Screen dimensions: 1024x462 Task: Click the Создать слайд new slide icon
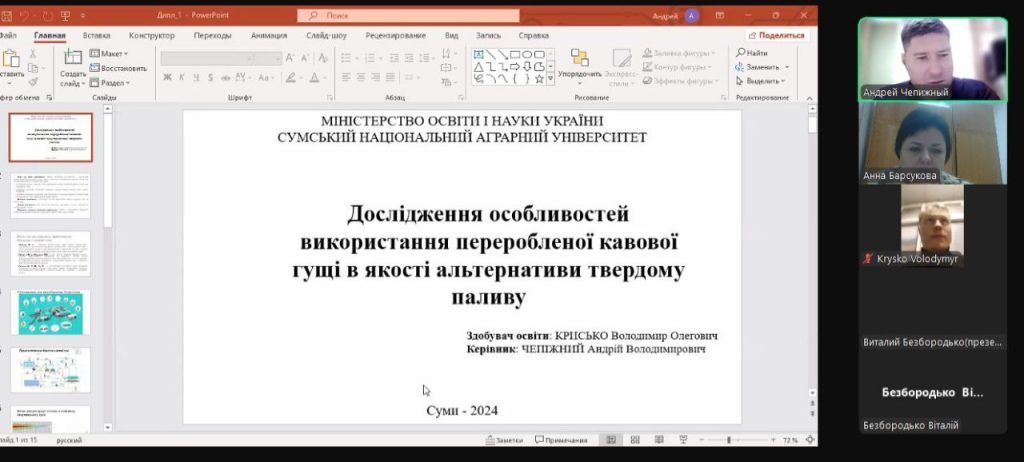coord(72,58)
